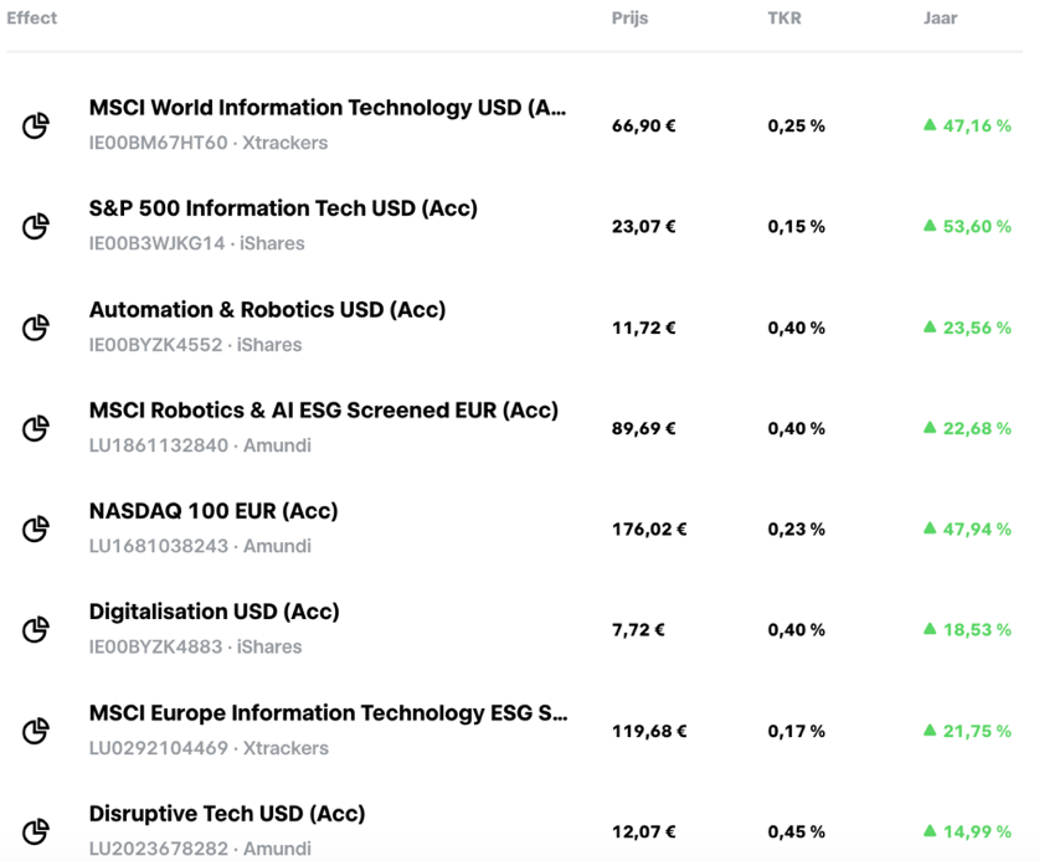This screenshot has height=861, width=1039.
Task: Select the pie icon for Digitalisation USD
Action: pos(36,630)
